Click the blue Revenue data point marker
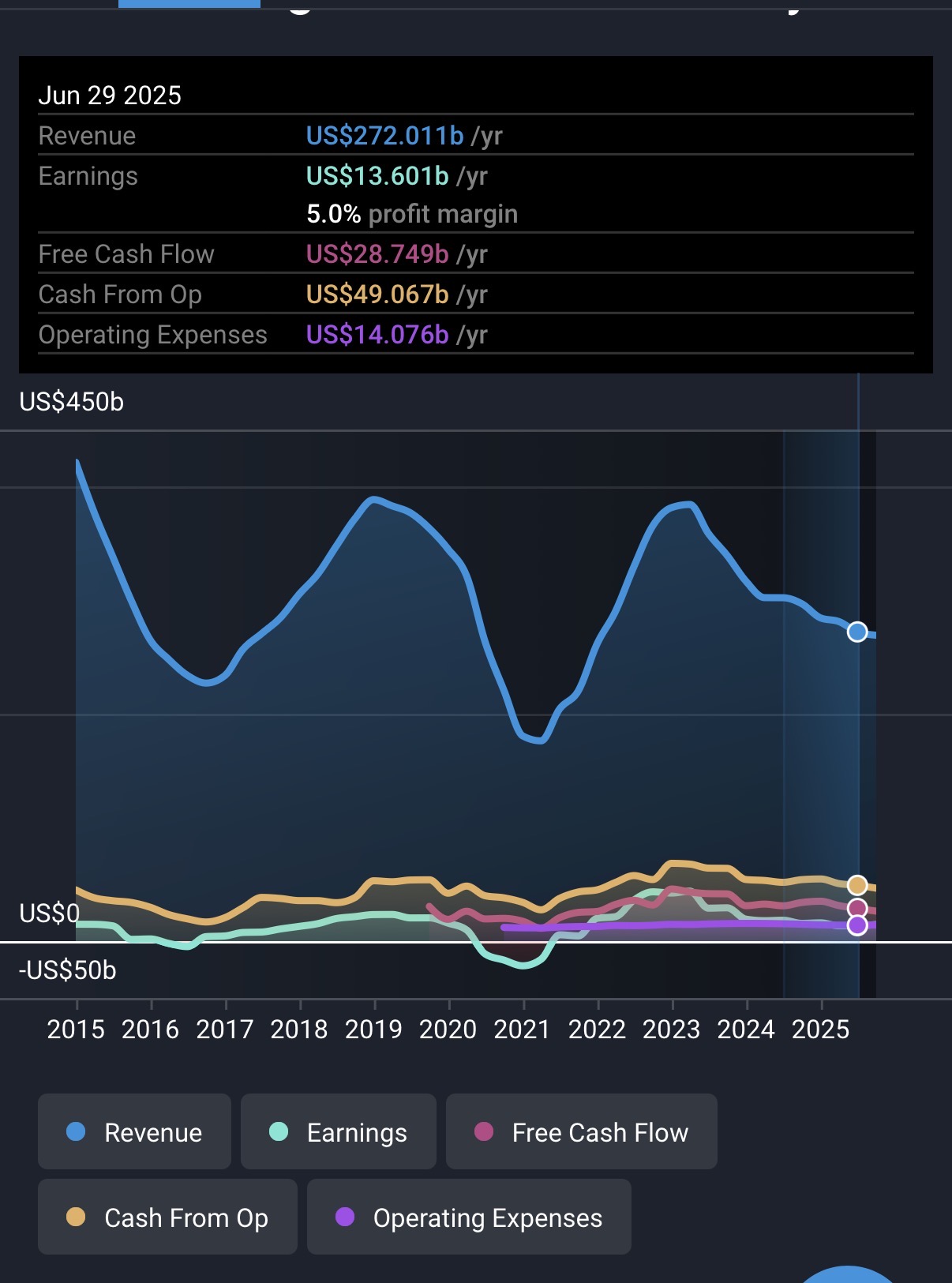The width and height of the screenshot is (952, 1283). (857, 632)
